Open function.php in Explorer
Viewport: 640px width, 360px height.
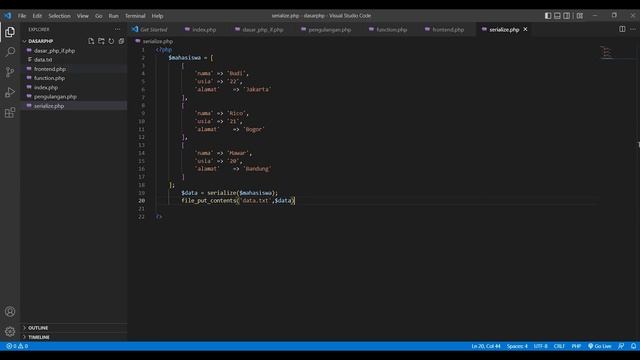point(49,78)
